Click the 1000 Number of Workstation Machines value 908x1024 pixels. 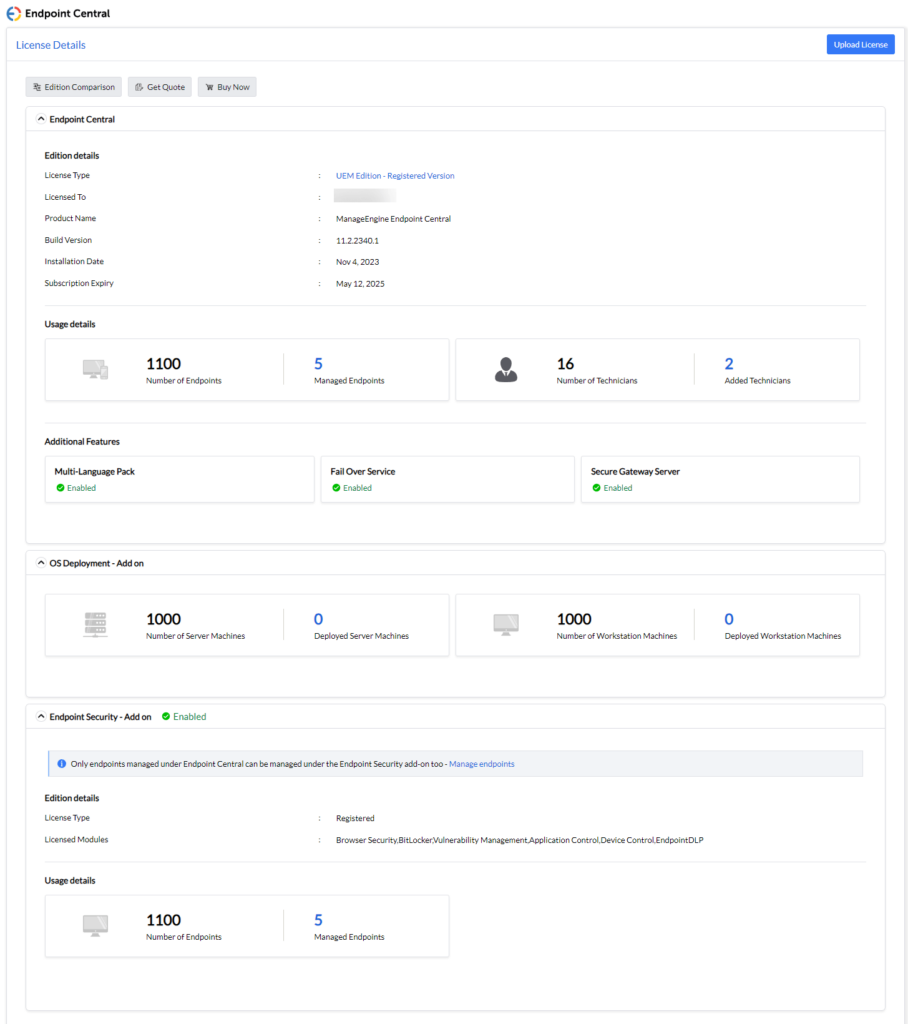click(574, 619)
